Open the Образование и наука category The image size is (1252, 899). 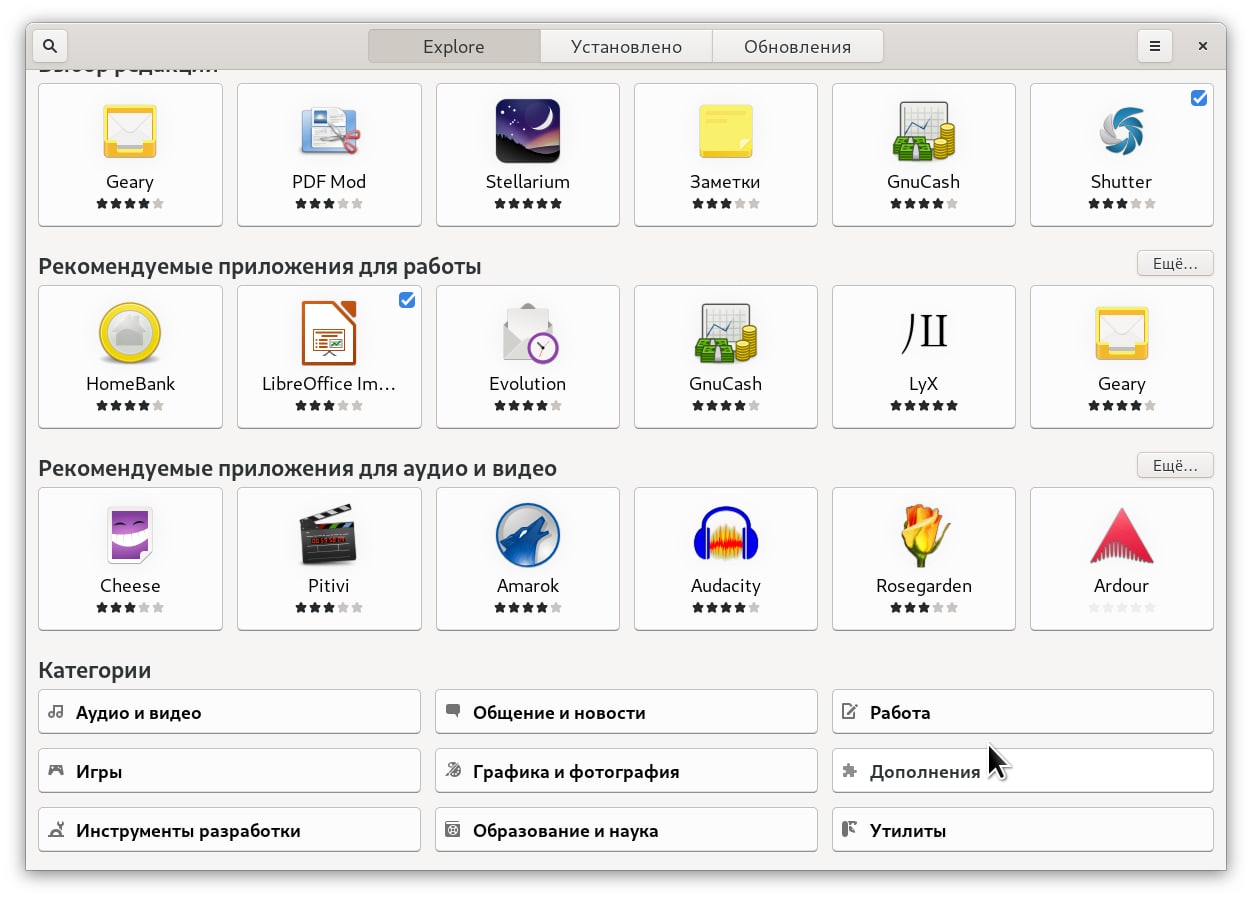click(x=626, y=831)
